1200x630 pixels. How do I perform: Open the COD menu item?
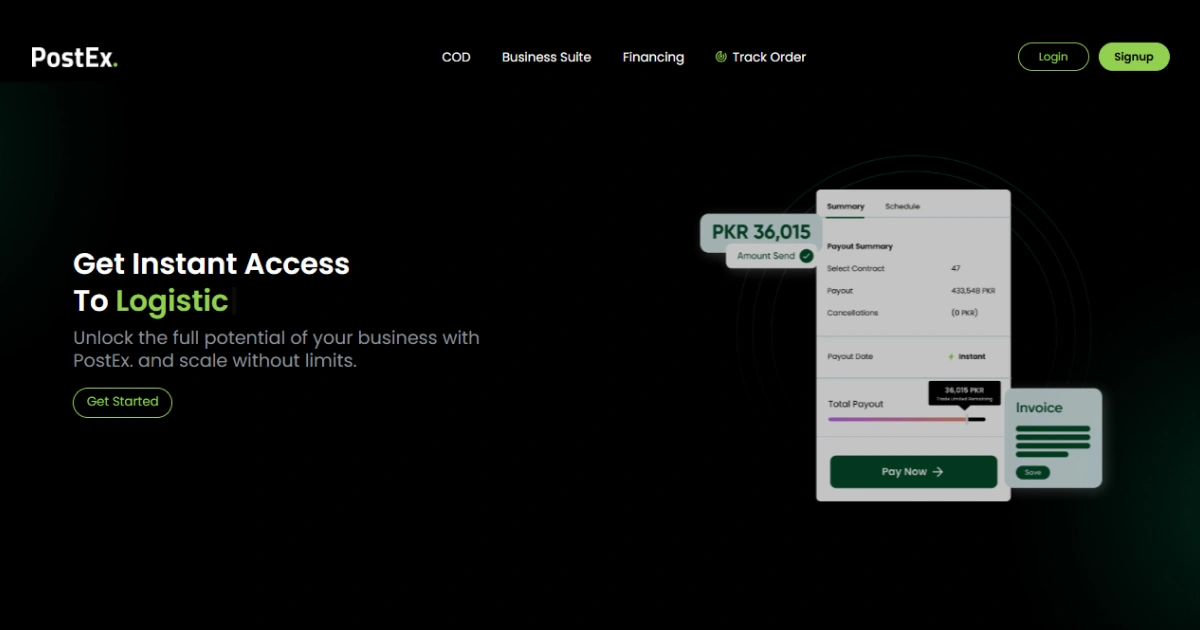456,57
